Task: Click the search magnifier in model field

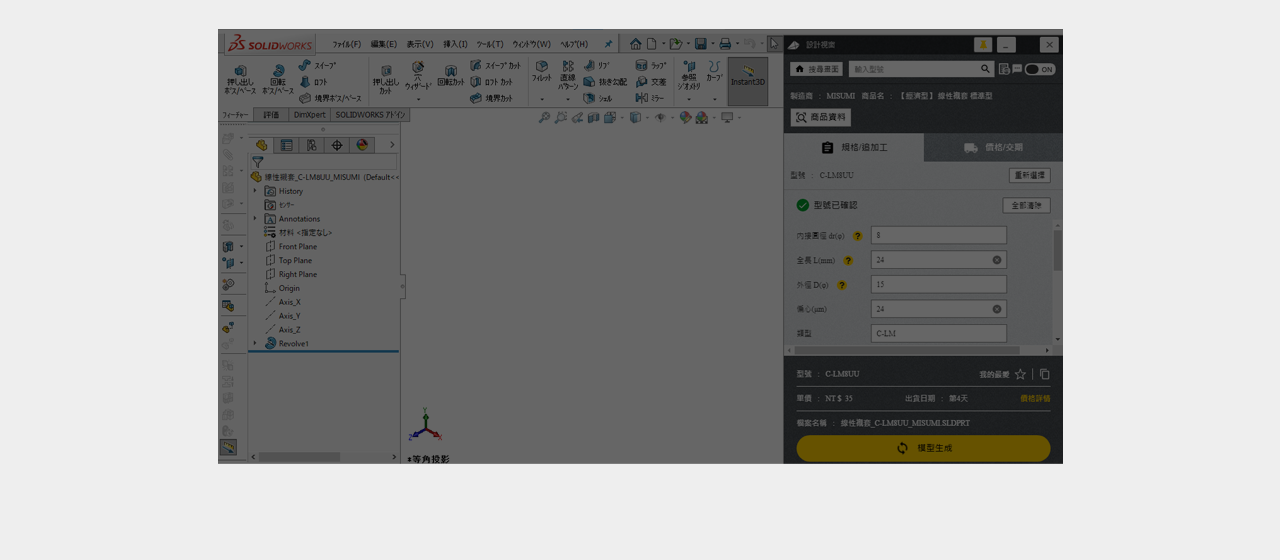Action: (985, 69)
